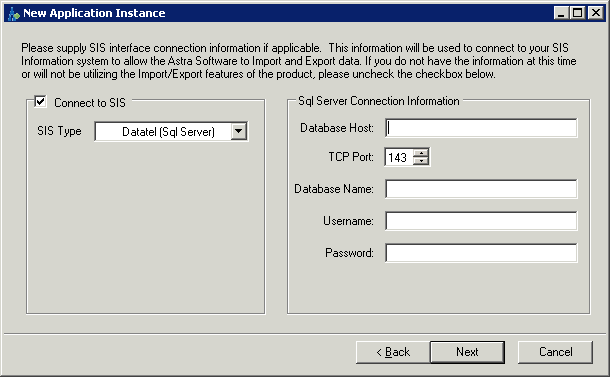Uncheck the Connect to SIS checkbox
The image size is (610, 377).
point(40,102)
